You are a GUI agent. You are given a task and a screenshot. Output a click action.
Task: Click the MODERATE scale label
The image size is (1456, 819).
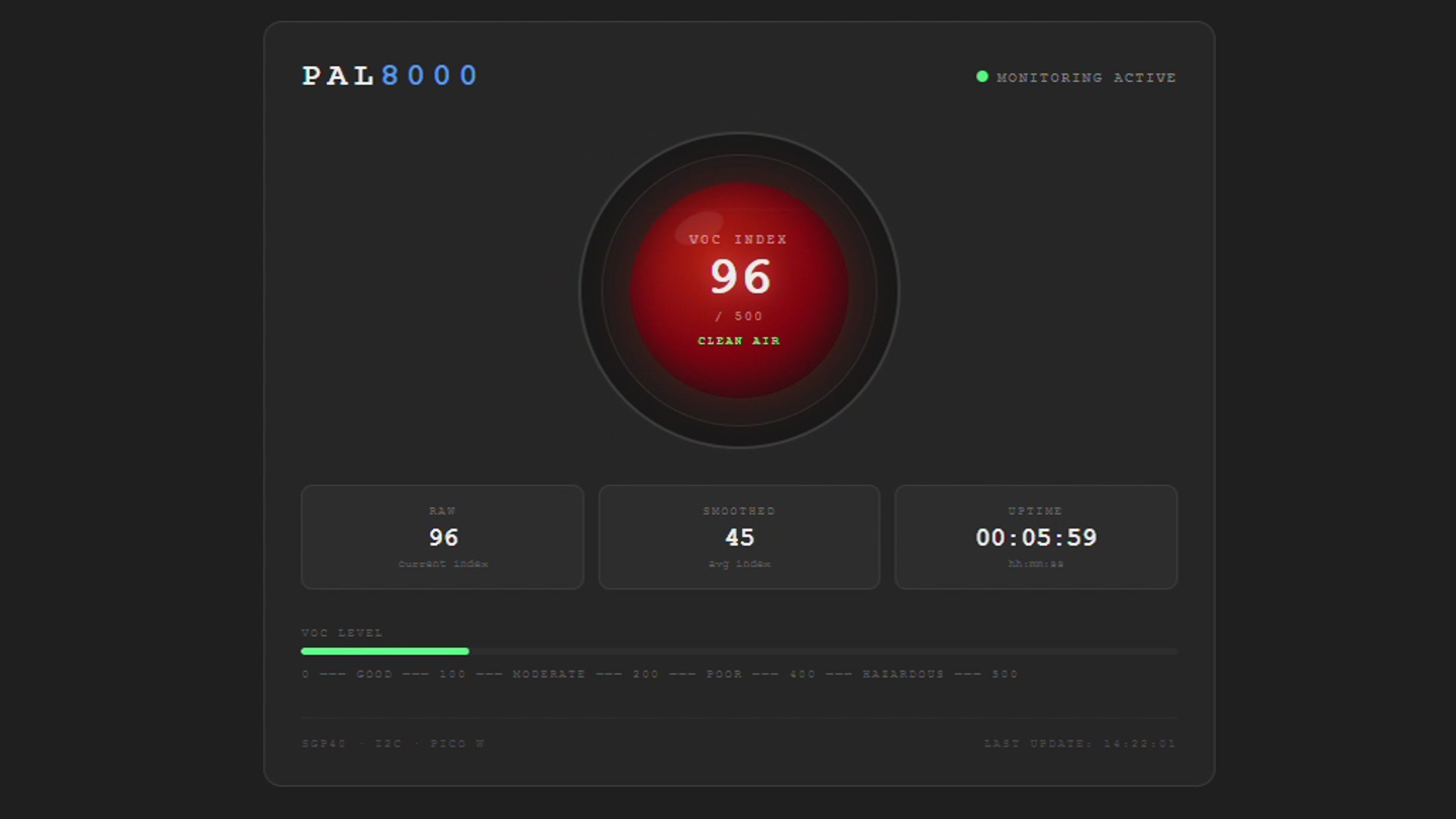click(x=549, y=674)
